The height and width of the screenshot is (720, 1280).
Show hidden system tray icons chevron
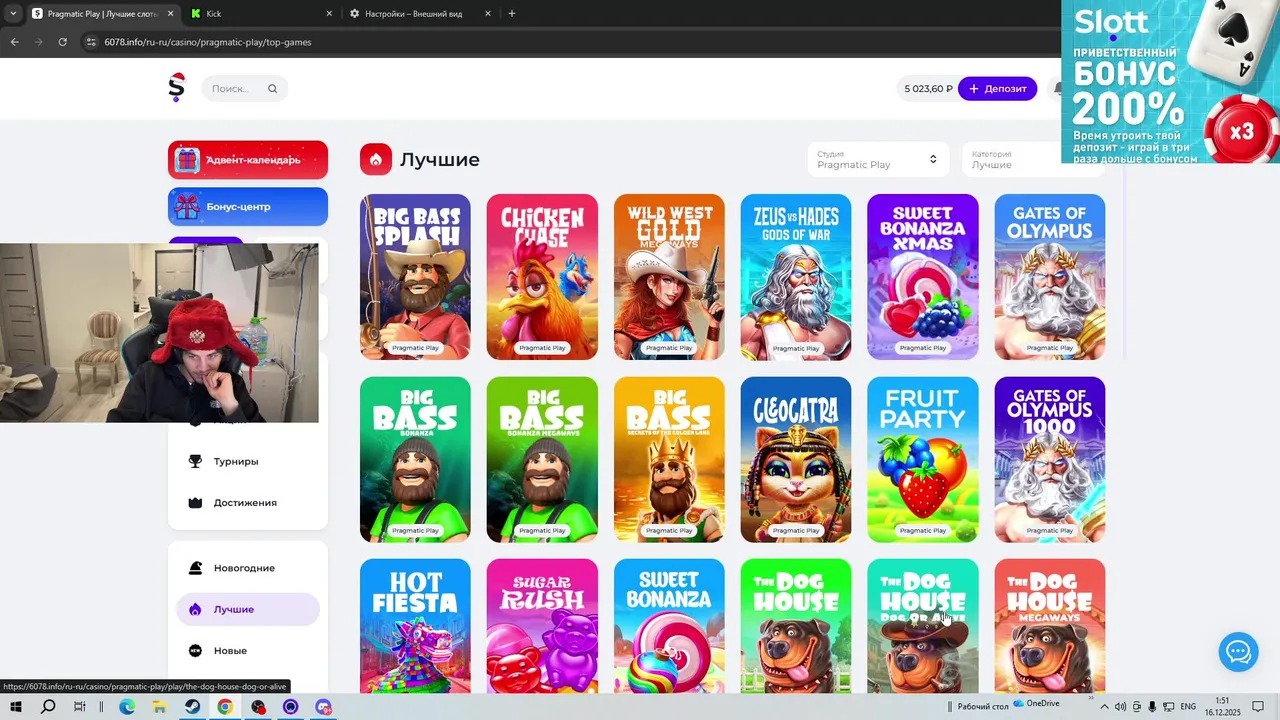point(1104,707)
